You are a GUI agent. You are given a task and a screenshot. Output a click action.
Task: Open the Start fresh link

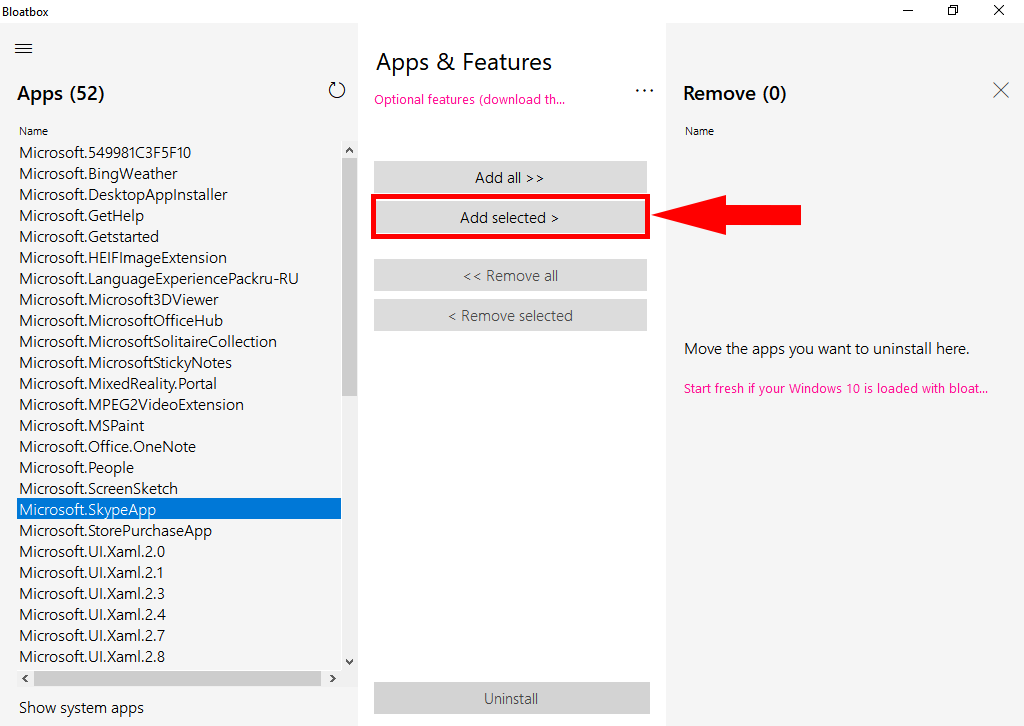click(x=835, y=388)
